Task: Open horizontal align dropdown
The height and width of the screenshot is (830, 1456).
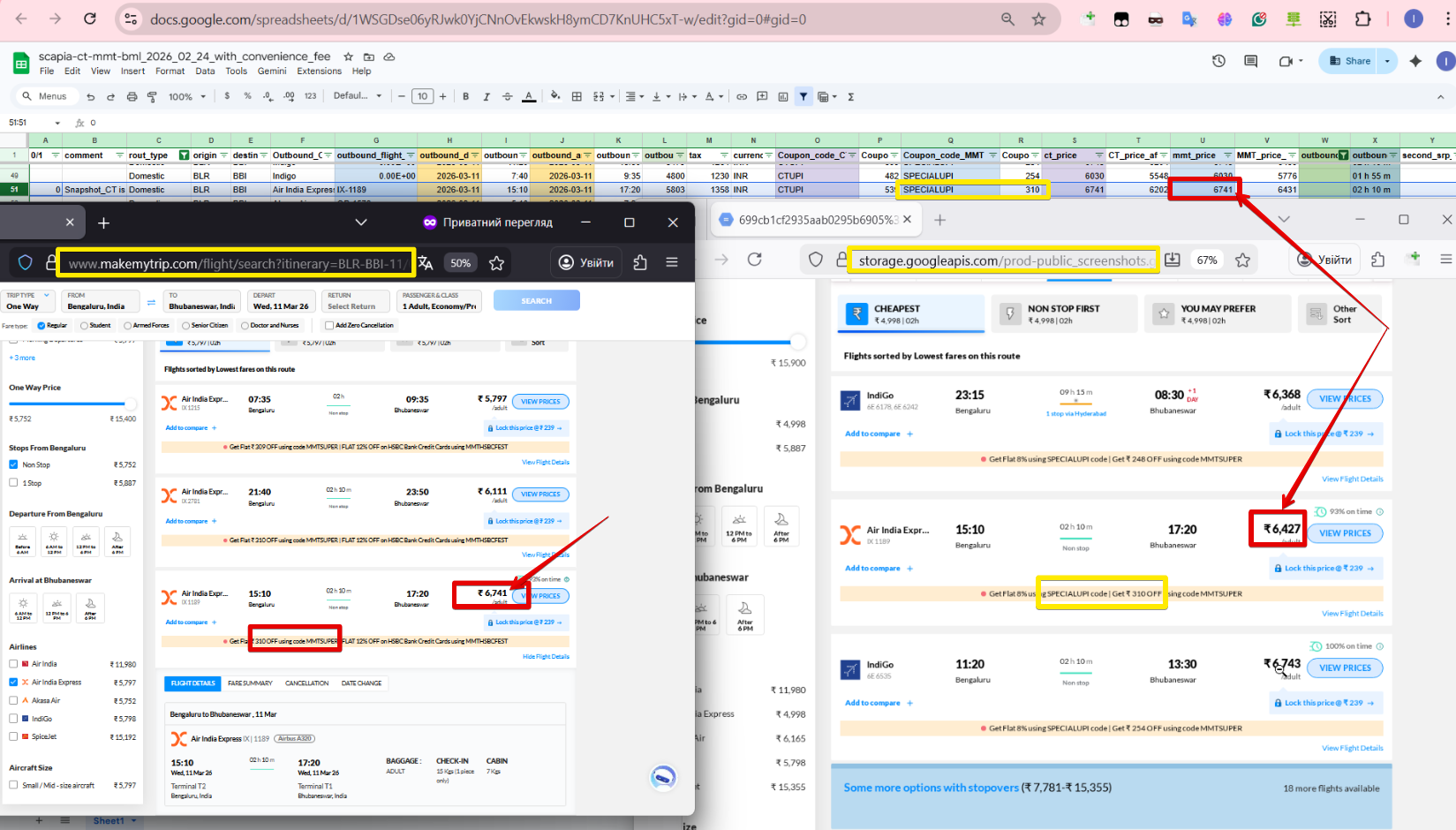Action: [x=634, y=97]
